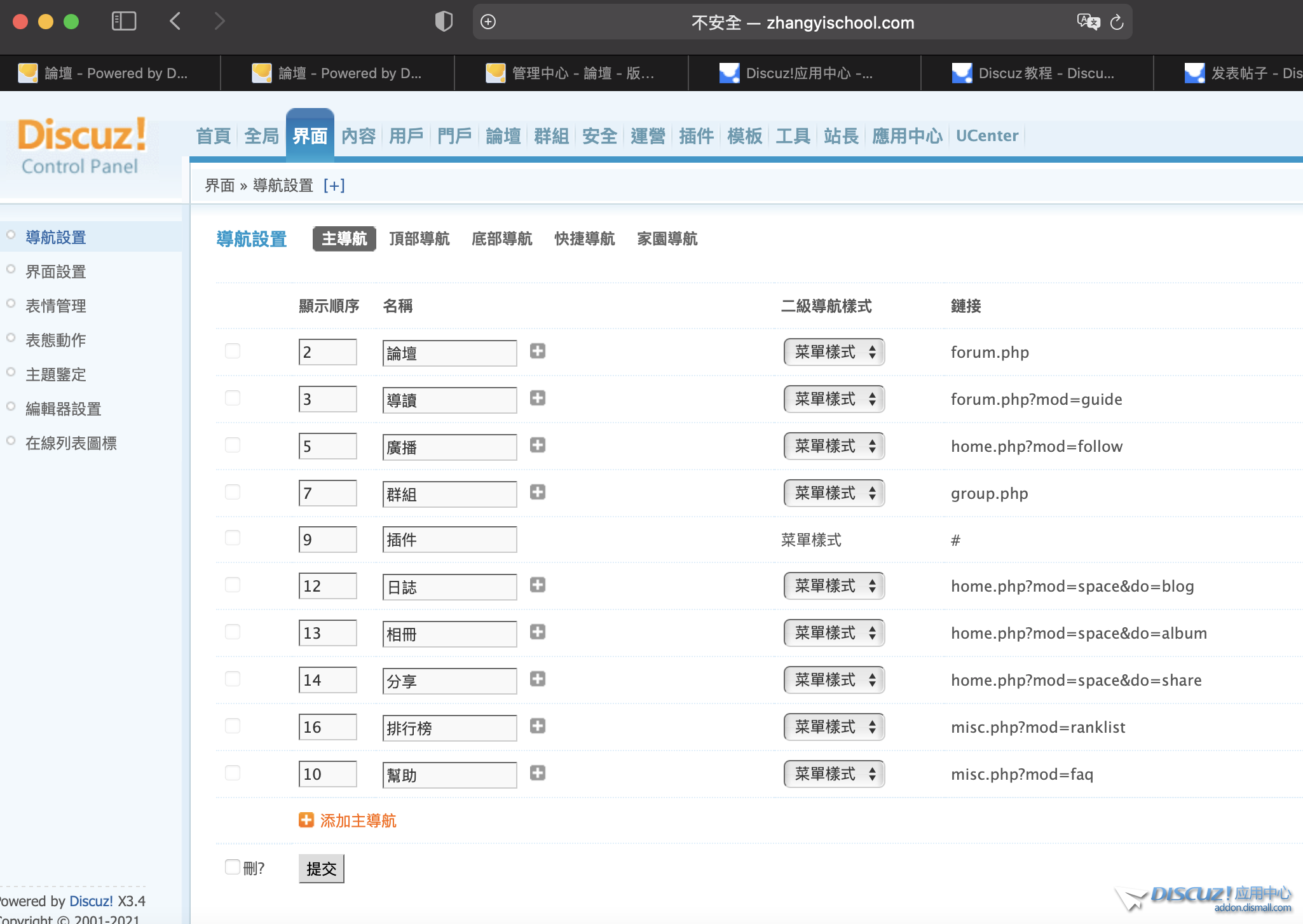This screenshot has height=924, width=1303.
Task: Open UCenter top menu
Action: 987,136
